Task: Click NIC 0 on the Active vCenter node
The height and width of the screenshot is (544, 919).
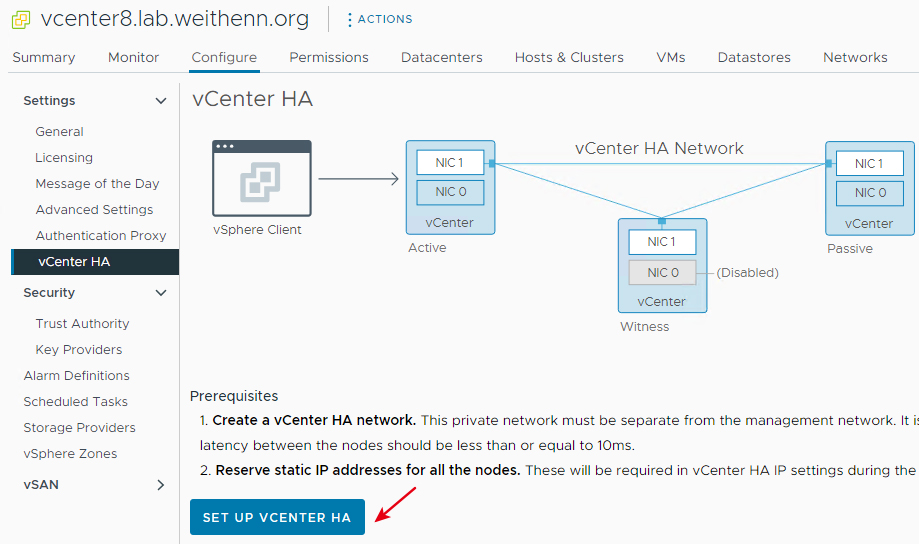Action: coord(450,192)
